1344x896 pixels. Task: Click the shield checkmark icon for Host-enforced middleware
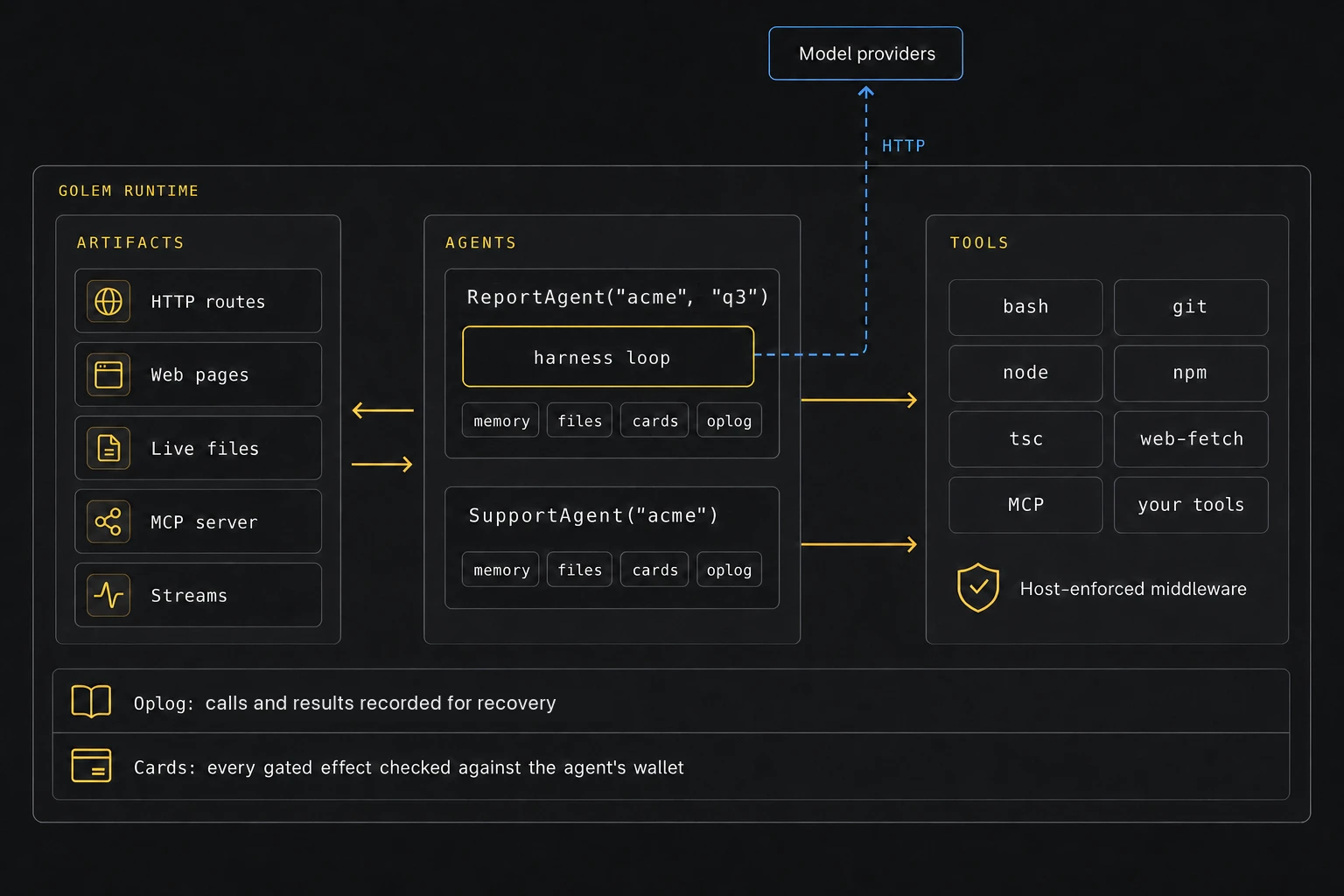point(978,588)
